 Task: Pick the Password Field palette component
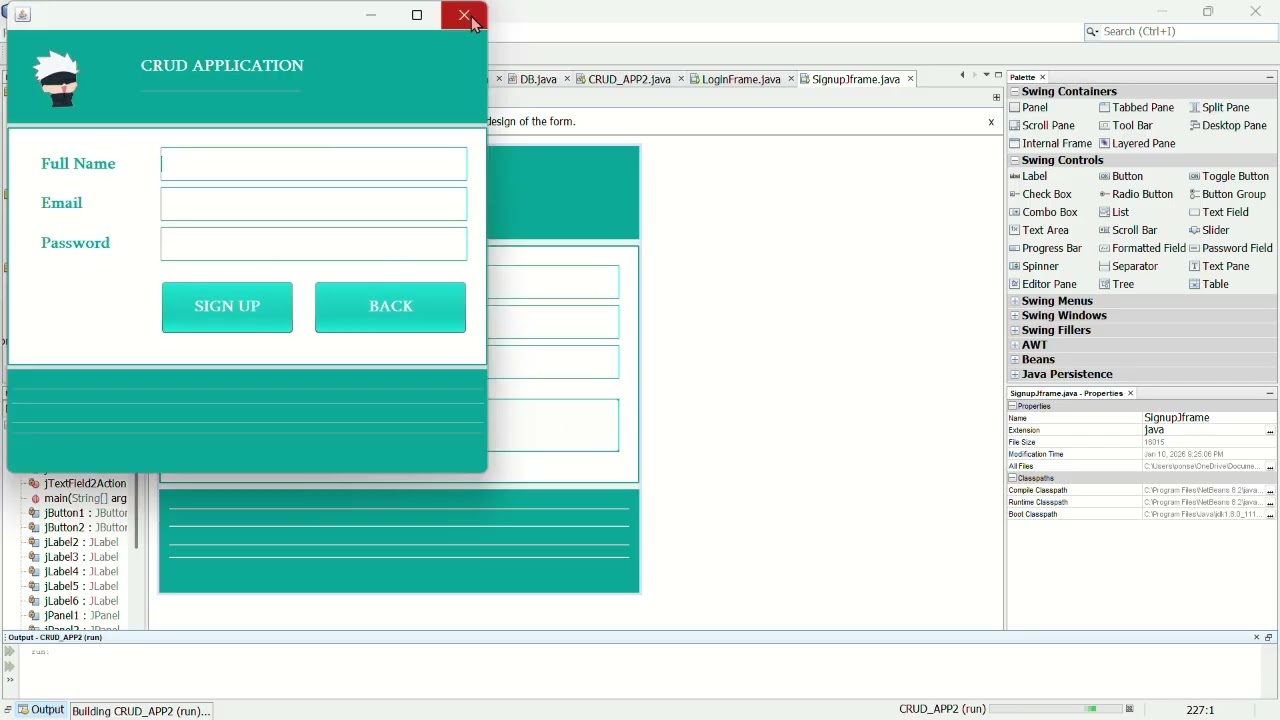[x=1231, y=249]
